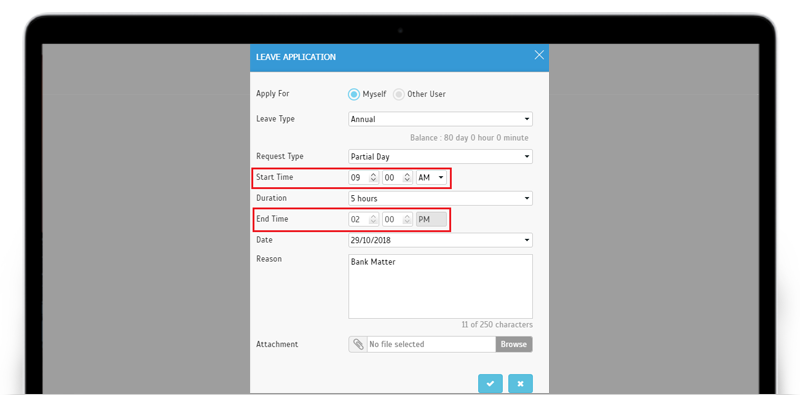
Task: Open the Start Time AM/PM dropdown
Action: (x=432, y=178)
